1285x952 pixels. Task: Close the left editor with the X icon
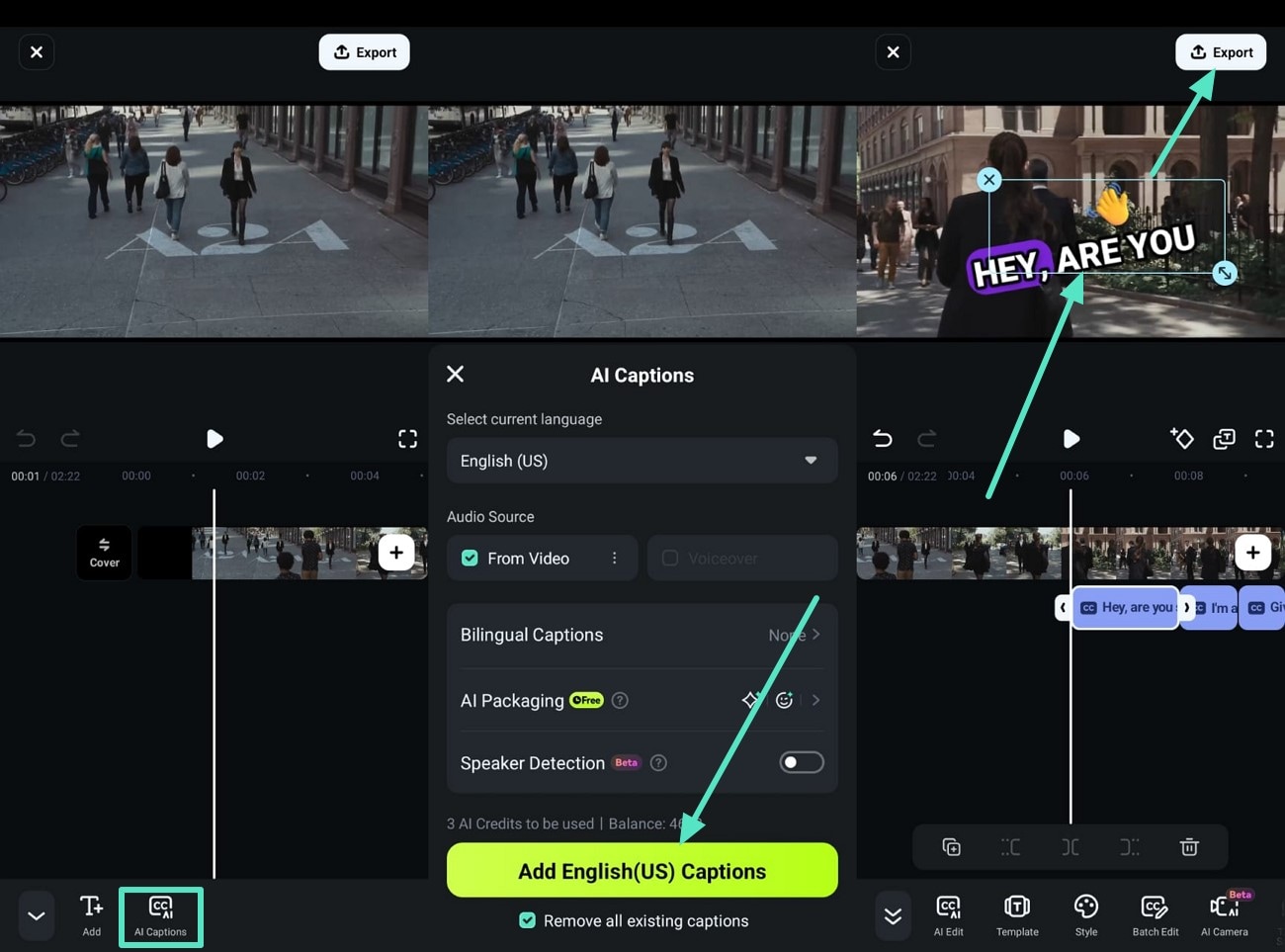(x=37, y=52)
